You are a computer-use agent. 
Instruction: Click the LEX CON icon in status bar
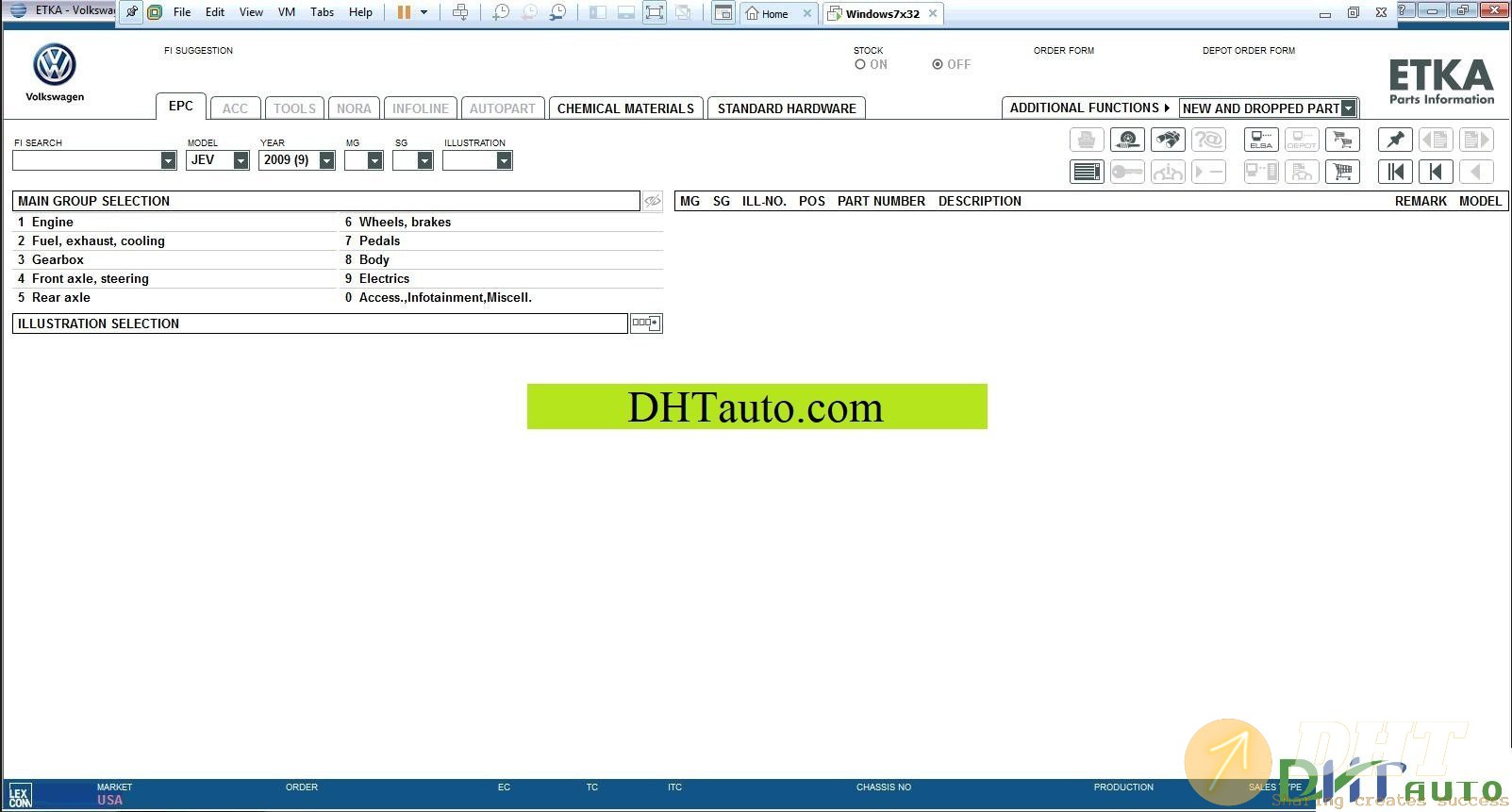coord(20,795)
